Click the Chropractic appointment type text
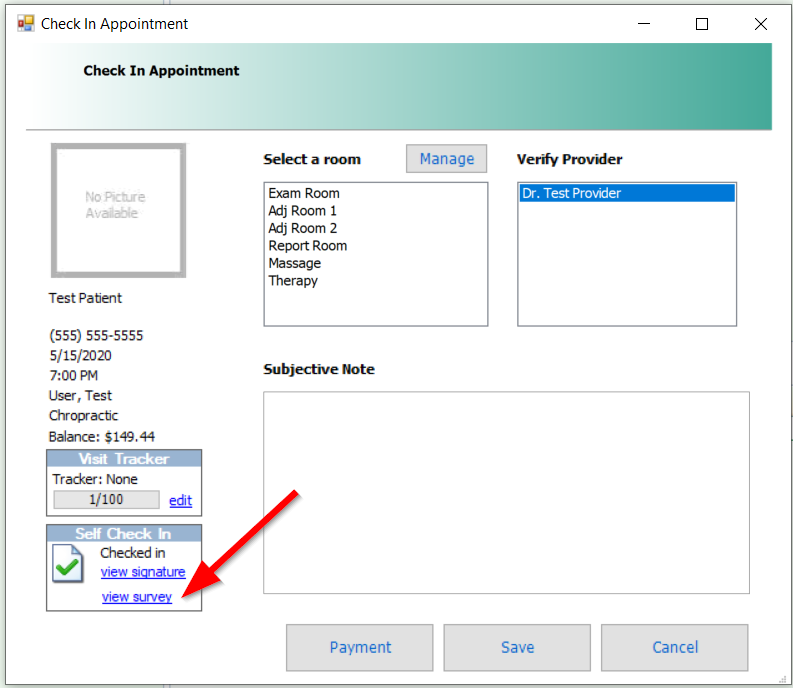Viewport: 793px width, 688px height. pos(83,415)
